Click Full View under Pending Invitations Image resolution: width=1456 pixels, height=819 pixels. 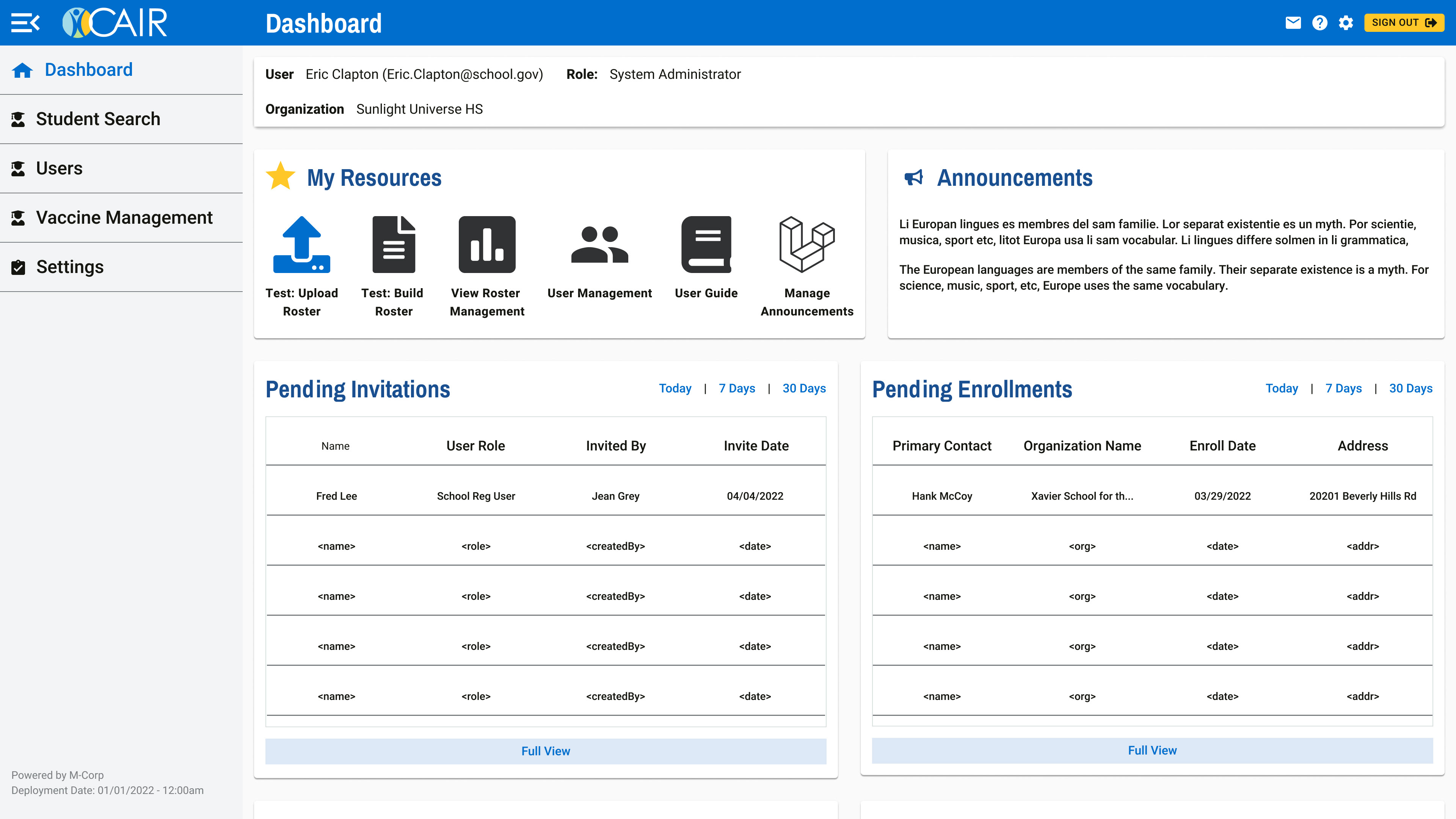coord(546,751)
